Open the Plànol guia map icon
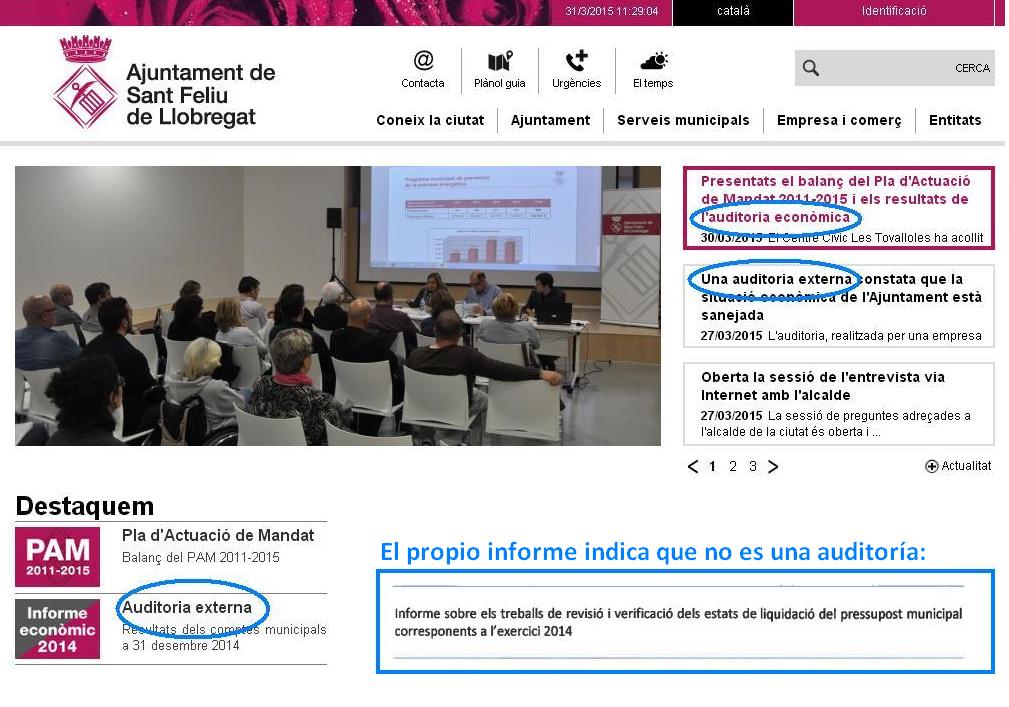 coord(500,62)
